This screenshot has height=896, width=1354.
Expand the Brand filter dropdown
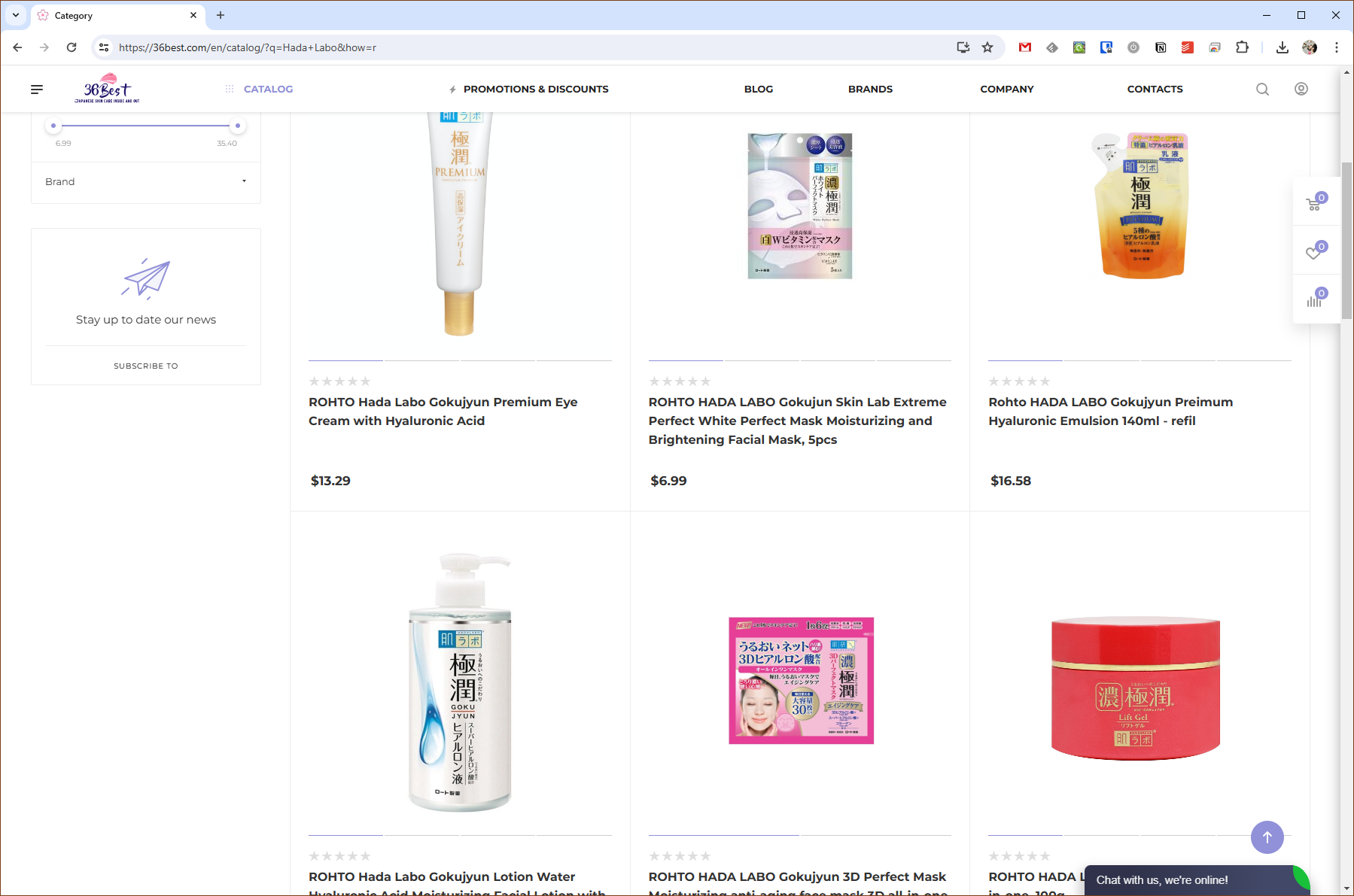coord(146,182)
